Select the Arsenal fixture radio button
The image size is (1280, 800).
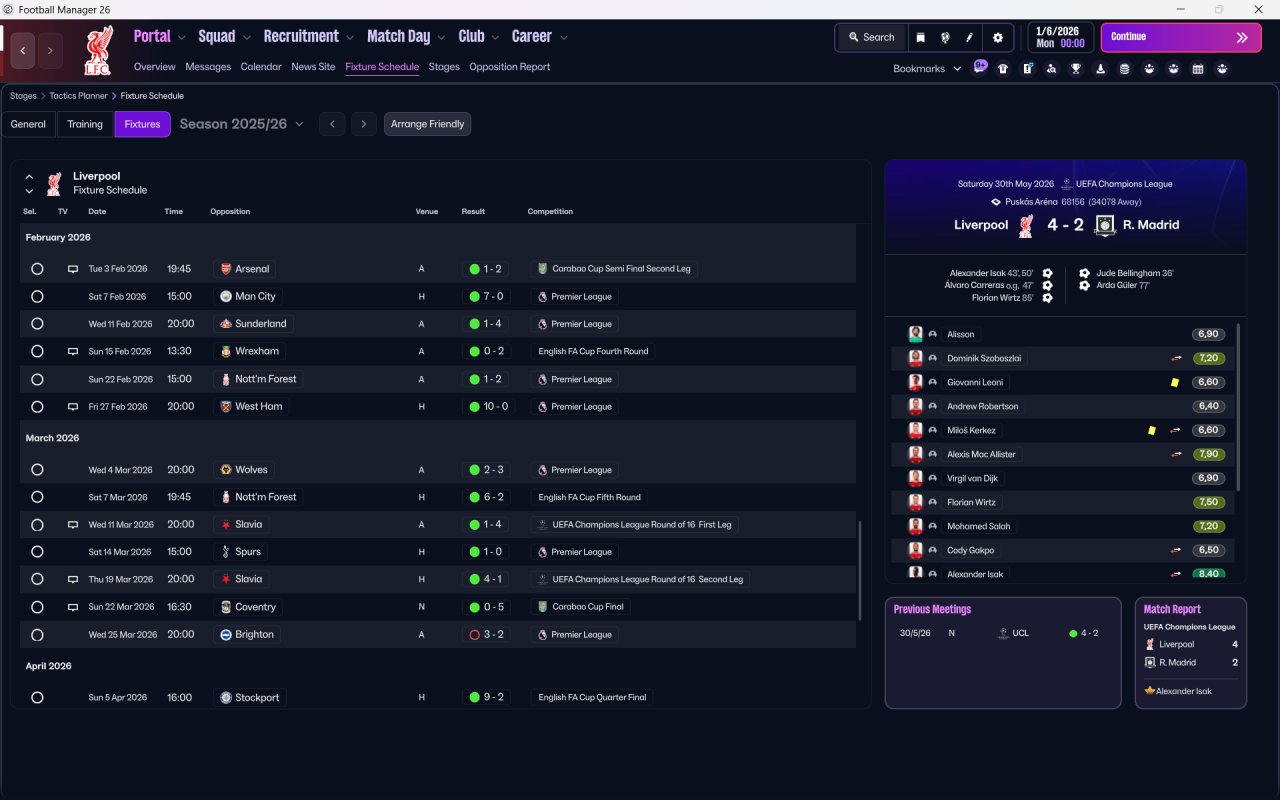(37, 269)
